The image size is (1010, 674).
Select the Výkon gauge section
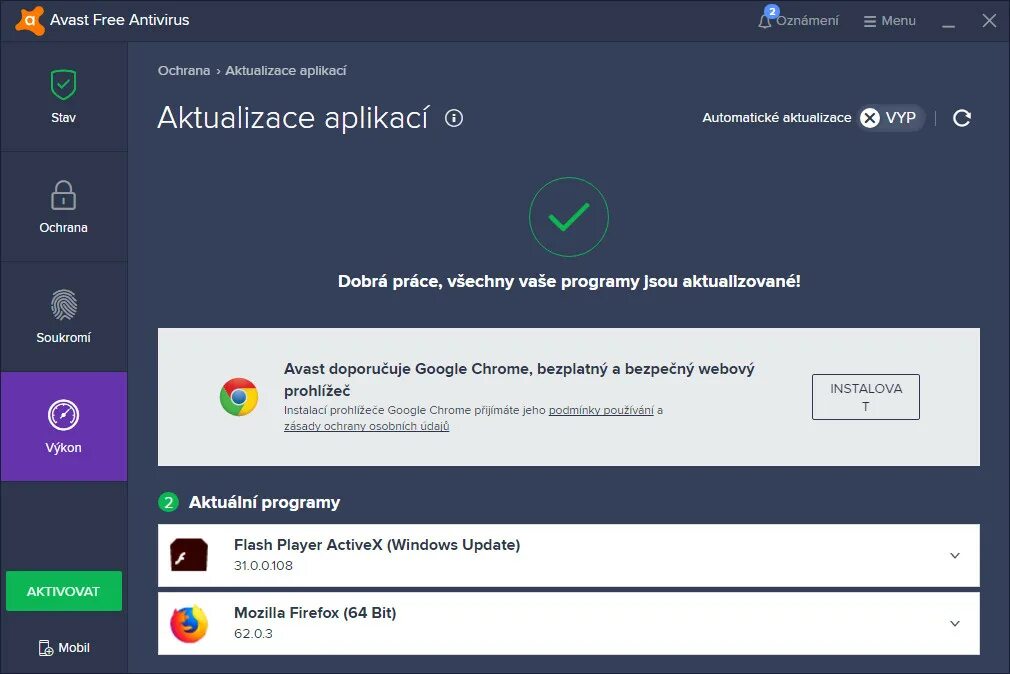coord(64,427)
